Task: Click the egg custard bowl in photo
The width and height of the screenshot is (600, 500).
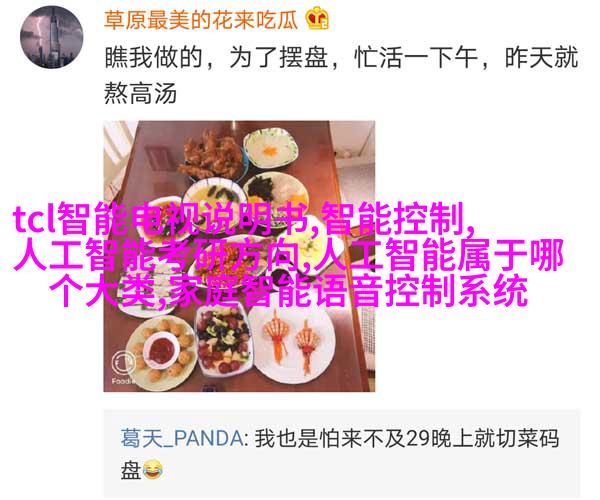Action: click(271, 147)
